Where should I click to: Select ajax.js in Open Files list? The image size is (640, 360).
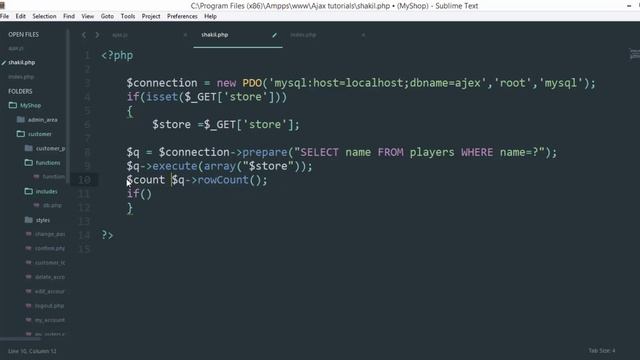click(x=16, y=49)
